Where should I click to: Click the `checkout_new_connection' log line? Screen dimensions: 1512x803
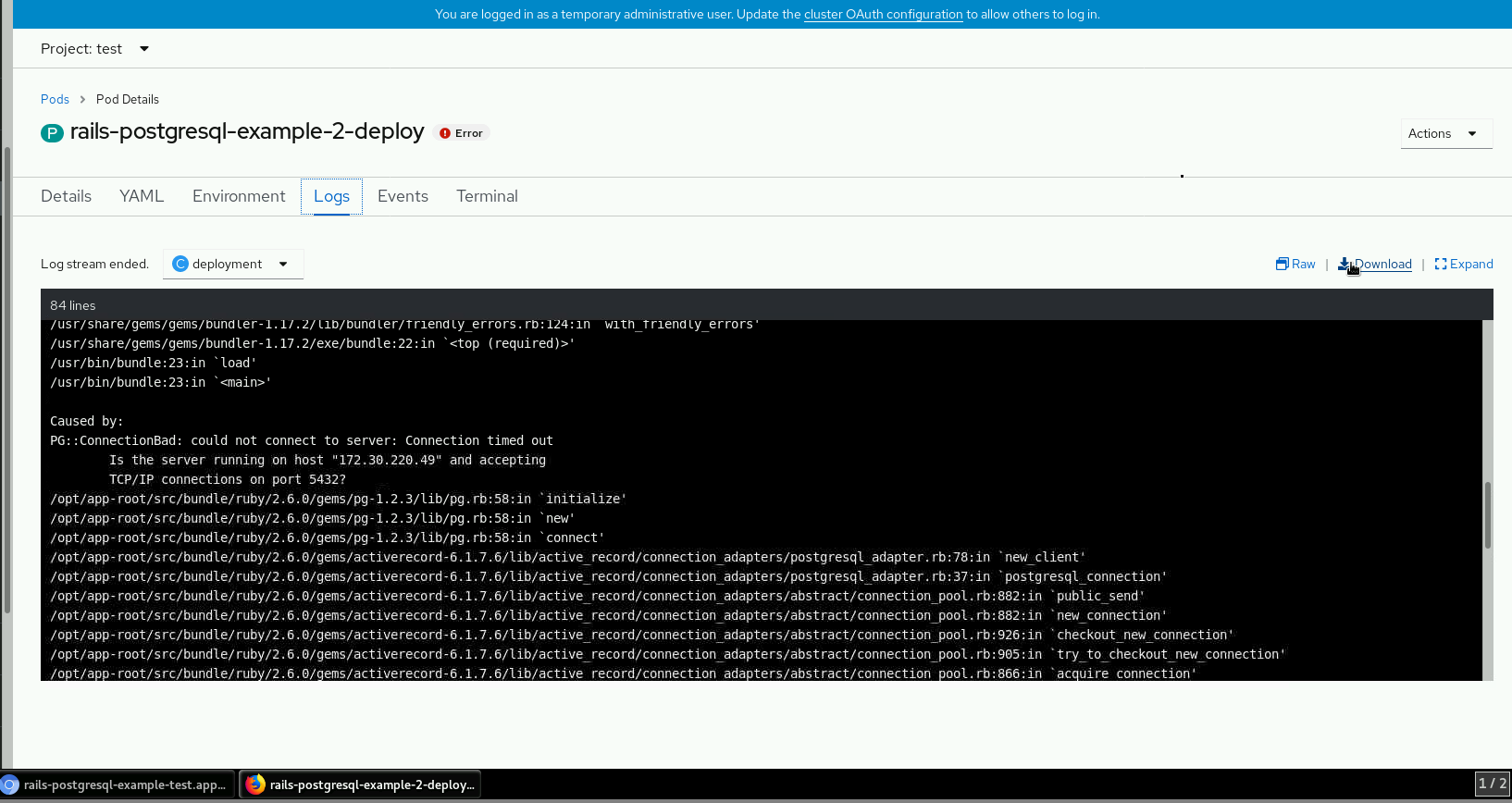click(642, 635)
